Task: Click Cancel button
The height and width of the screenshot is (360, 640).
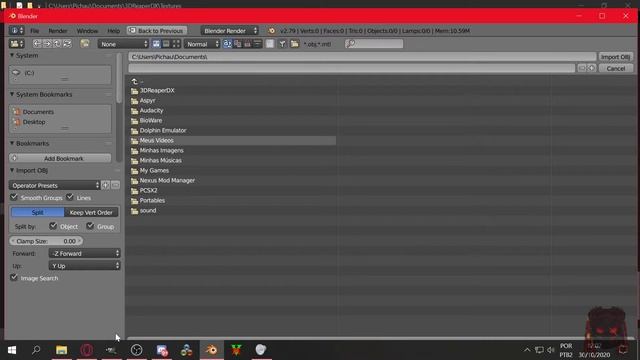Action: click(x=616, y=68)
